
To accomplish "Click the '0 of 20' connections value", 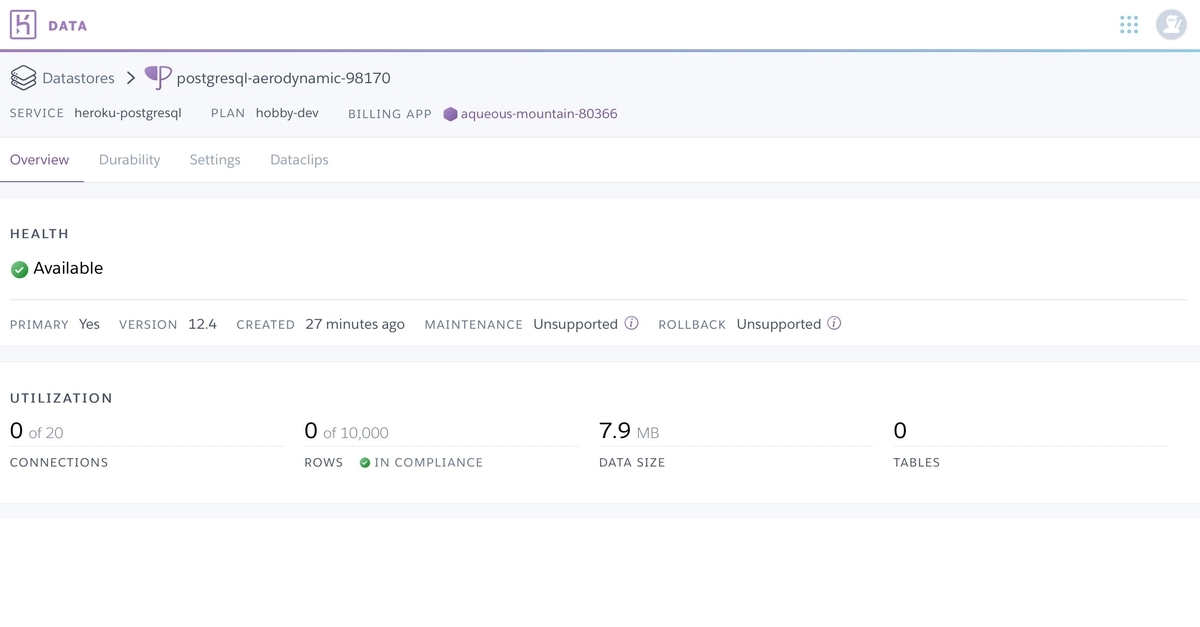I will (37, 431).
